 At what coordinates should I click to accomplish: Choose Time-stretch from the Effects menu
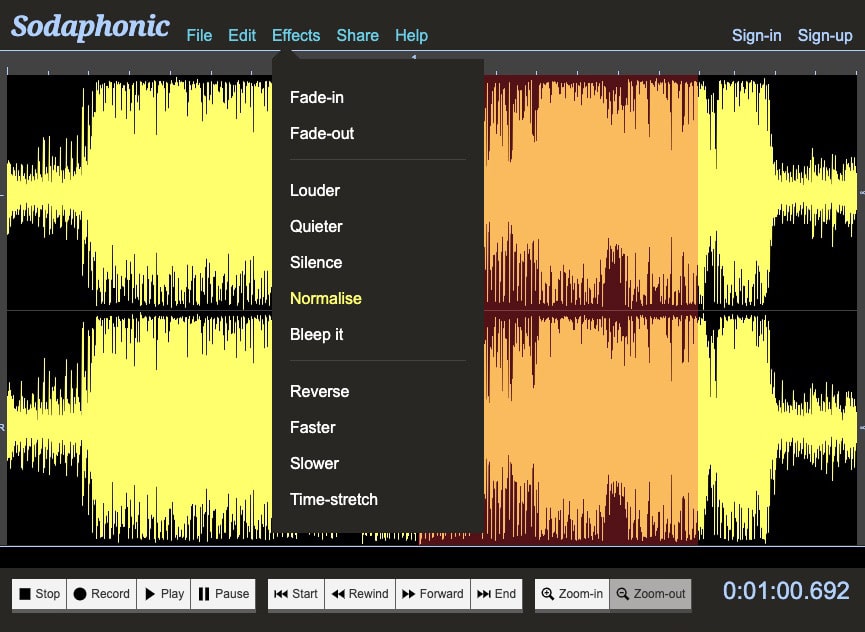pos(333,499)
